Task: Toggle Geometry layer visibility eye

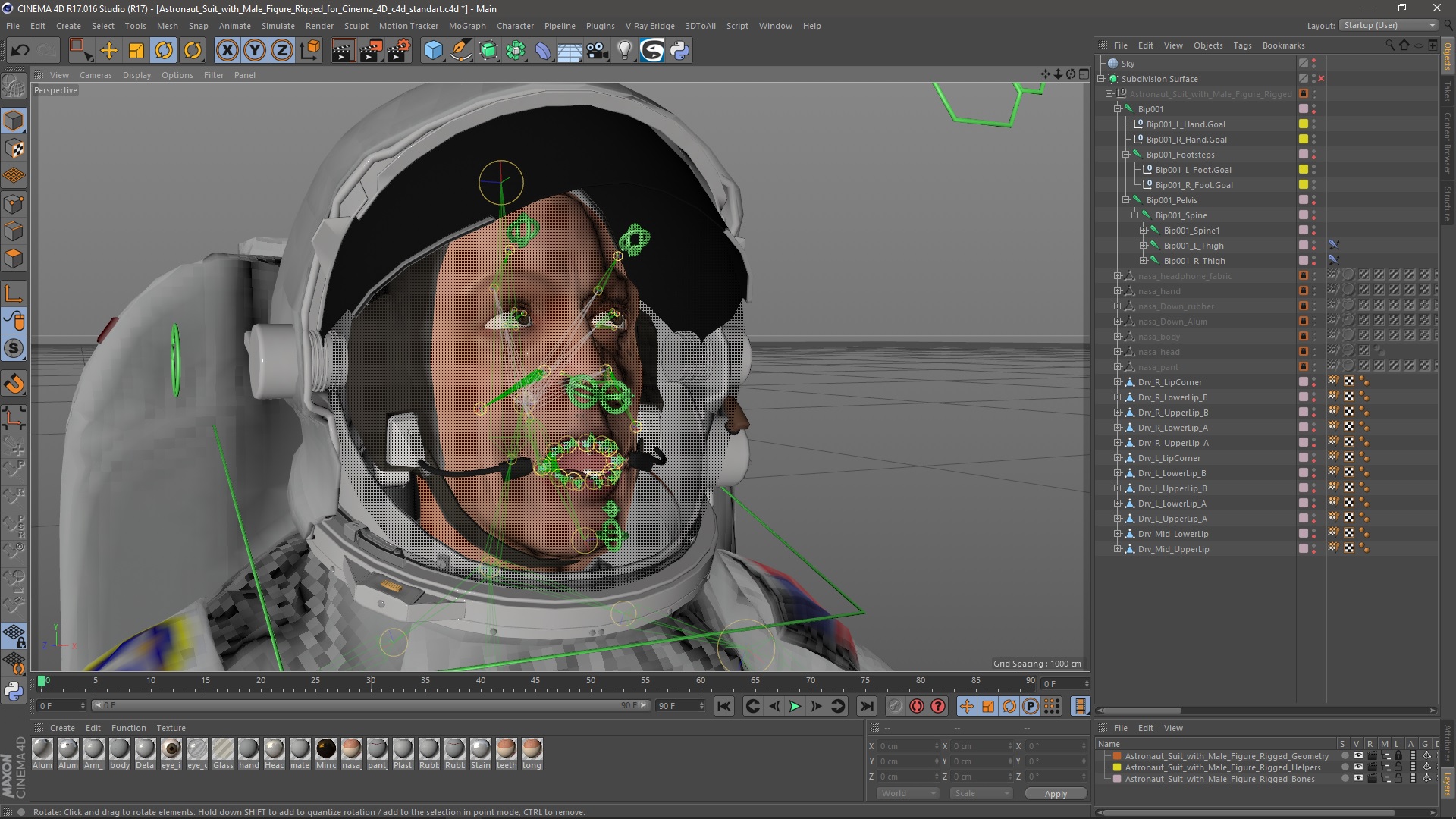Action: click(x=1358, y=756)
